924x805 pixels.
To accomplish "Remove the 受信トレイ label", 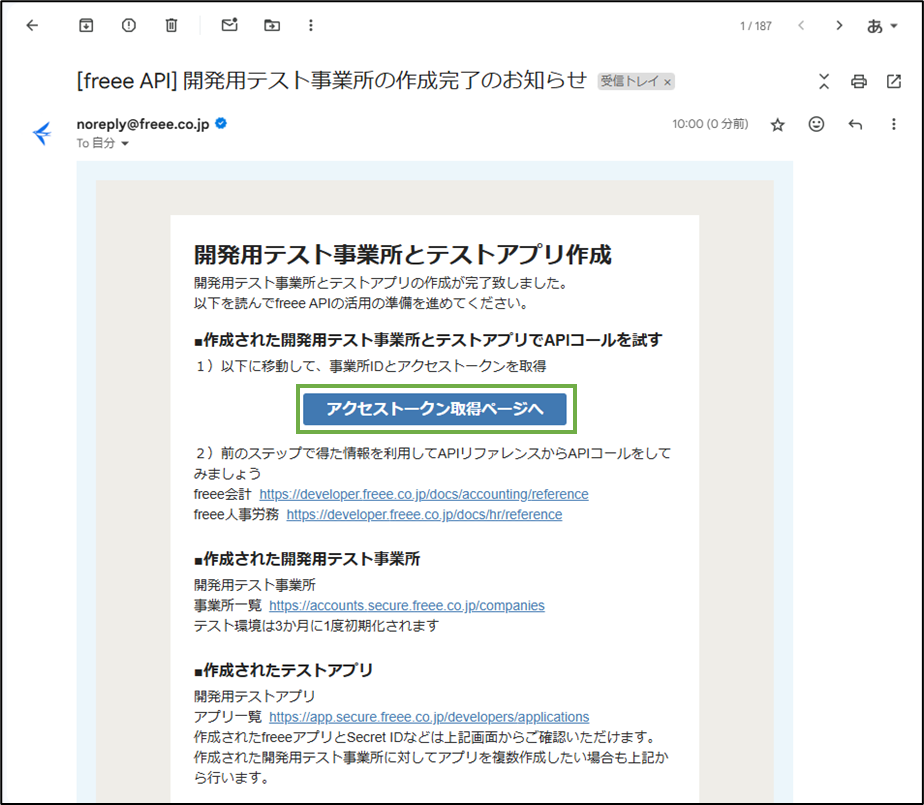I will coord(667,83).
